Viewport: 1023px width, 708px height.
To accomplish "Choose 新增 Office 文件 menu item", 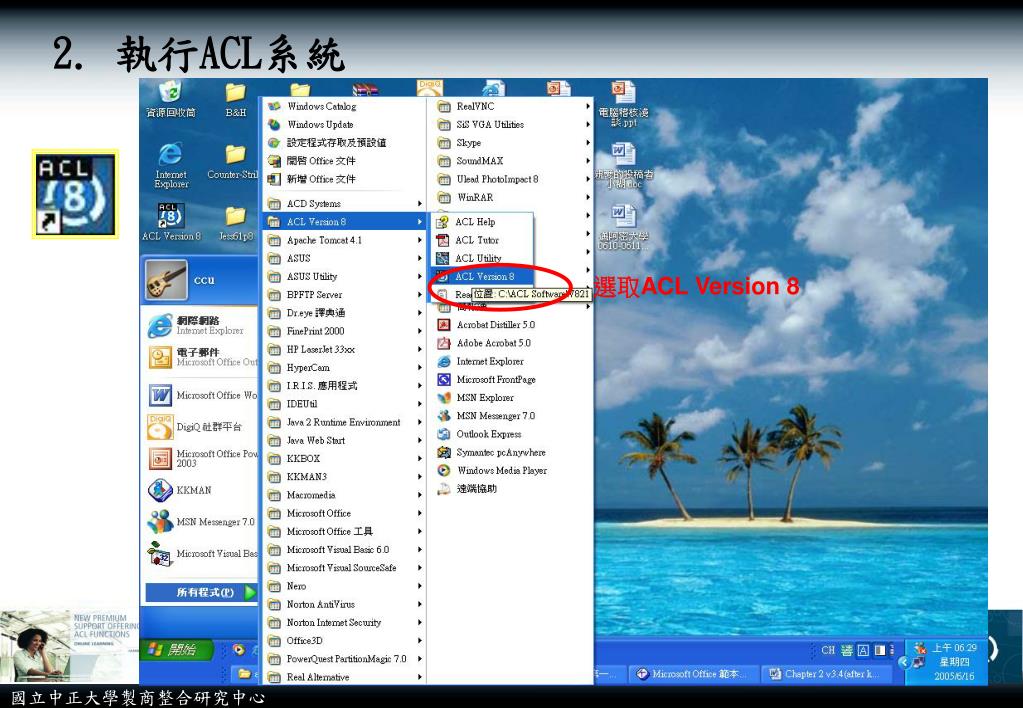I will 344,179.
